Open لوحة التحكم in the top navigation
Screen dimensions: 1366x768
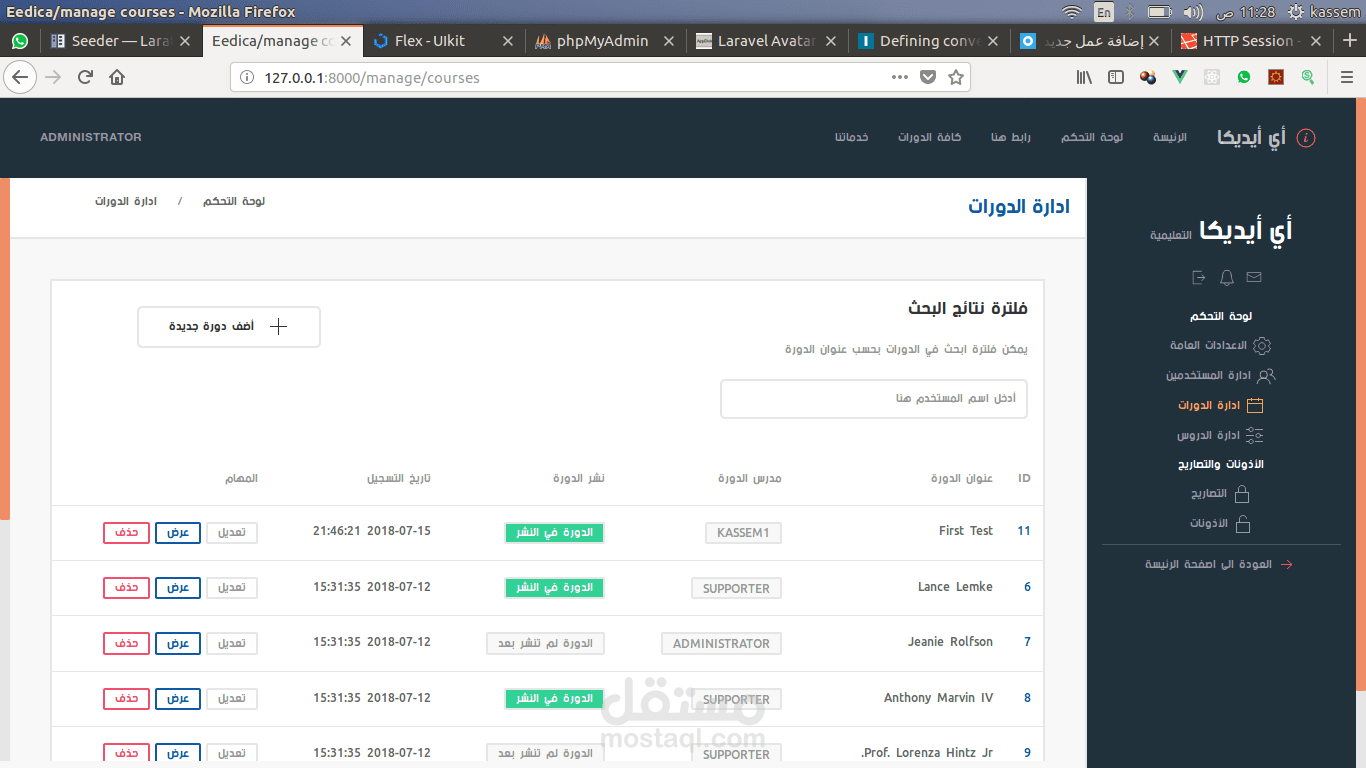(1092, 137)
